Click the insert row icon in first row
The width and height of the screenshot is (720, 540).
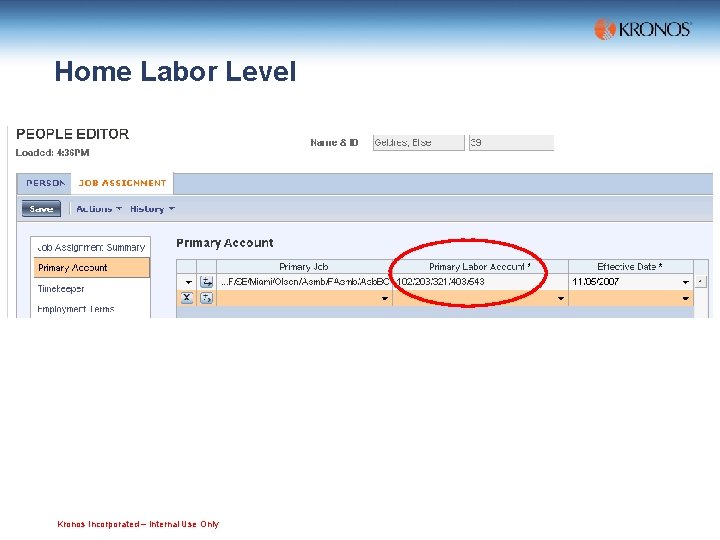(207, 282)
